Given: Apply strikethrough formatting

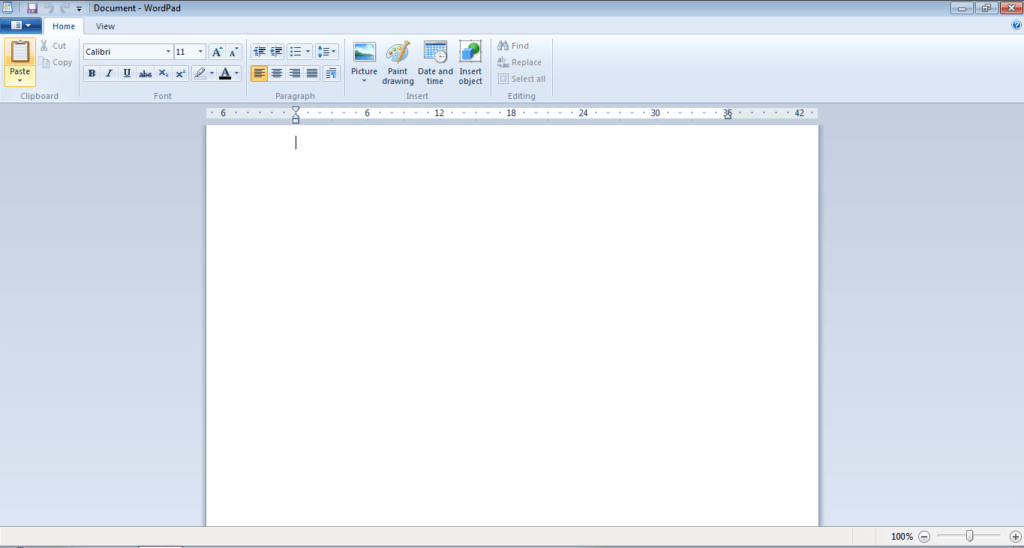Looking at the screenshot, I should [145, 73].
